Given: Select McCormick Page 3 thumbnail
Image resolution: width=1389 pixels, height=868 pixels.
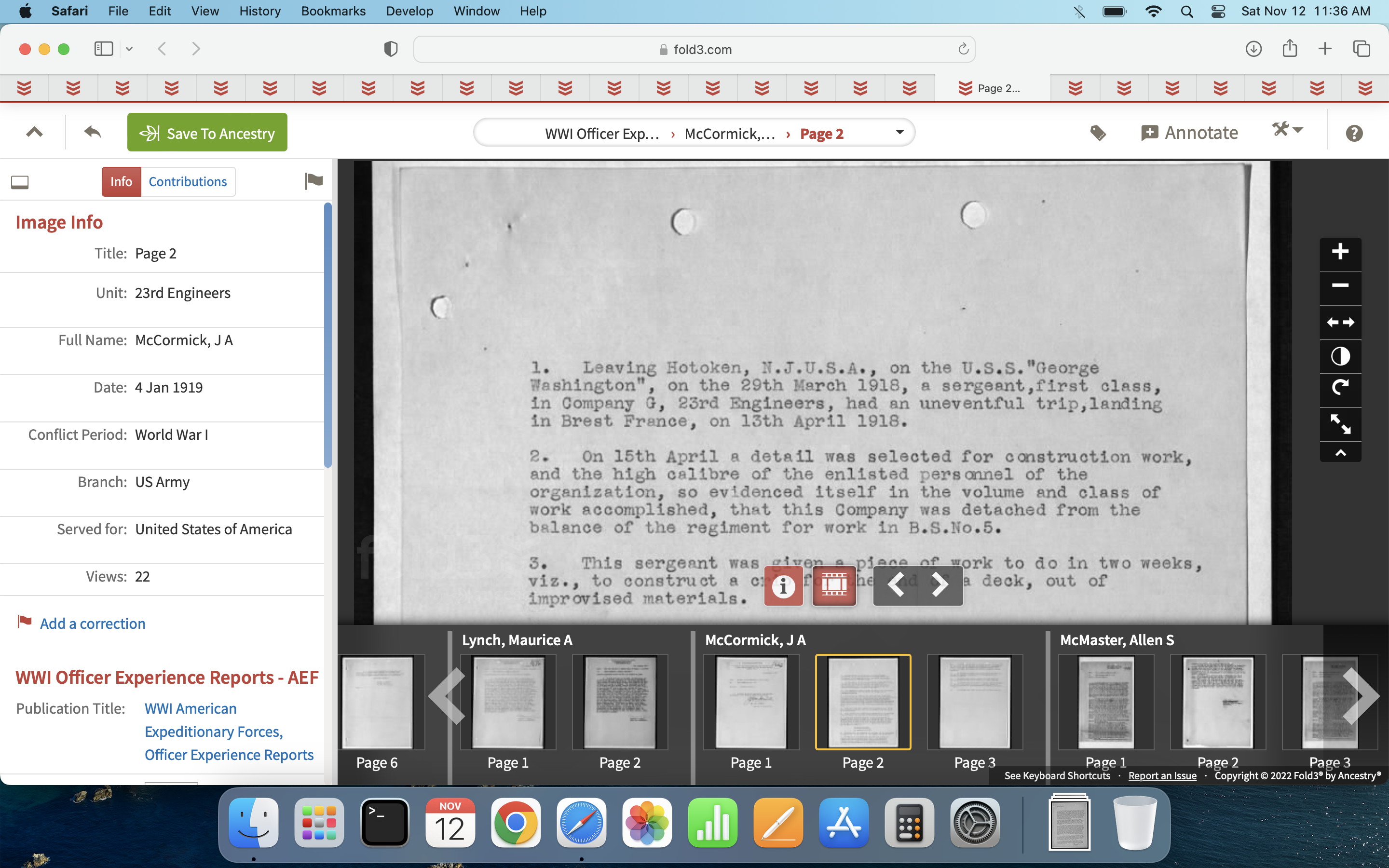Looking at the screenshot, I should [974, 702].
